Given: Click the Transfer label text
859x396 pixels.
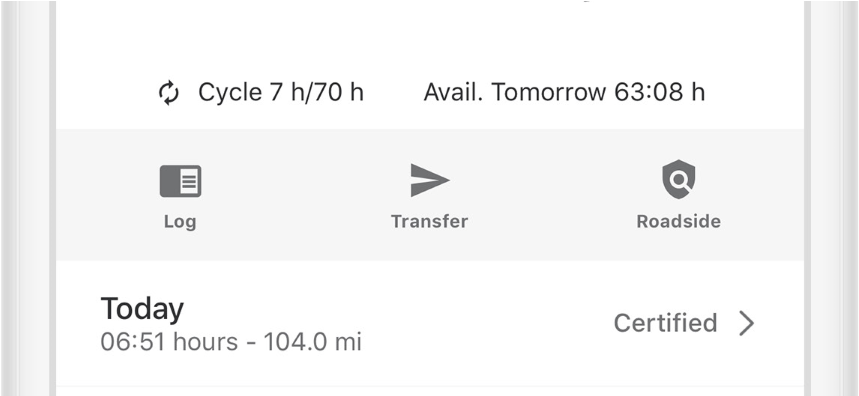Looking at the screenshot, I should (430, 221).
